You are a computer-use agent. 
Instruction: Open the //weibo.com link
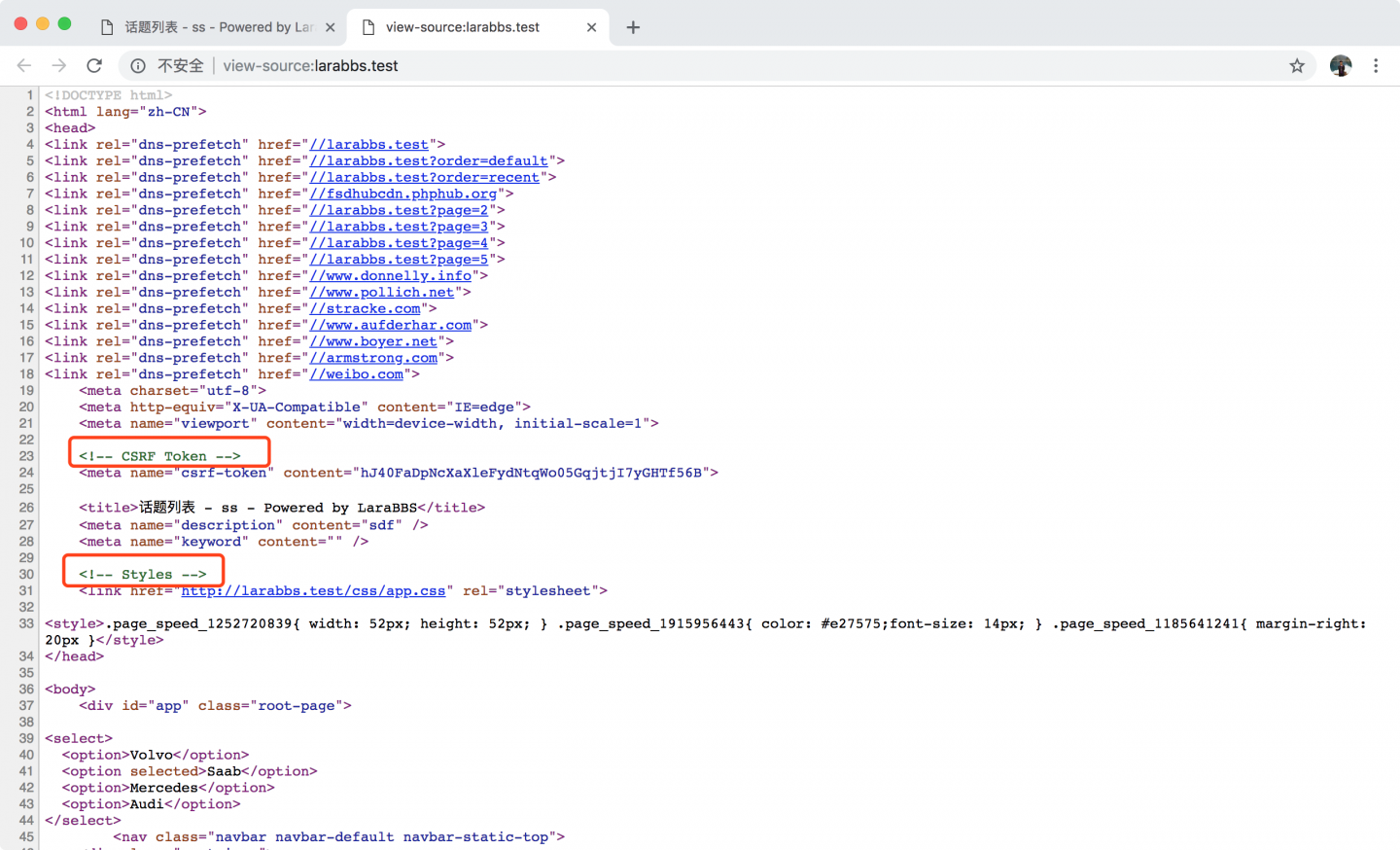pos(357,374)
